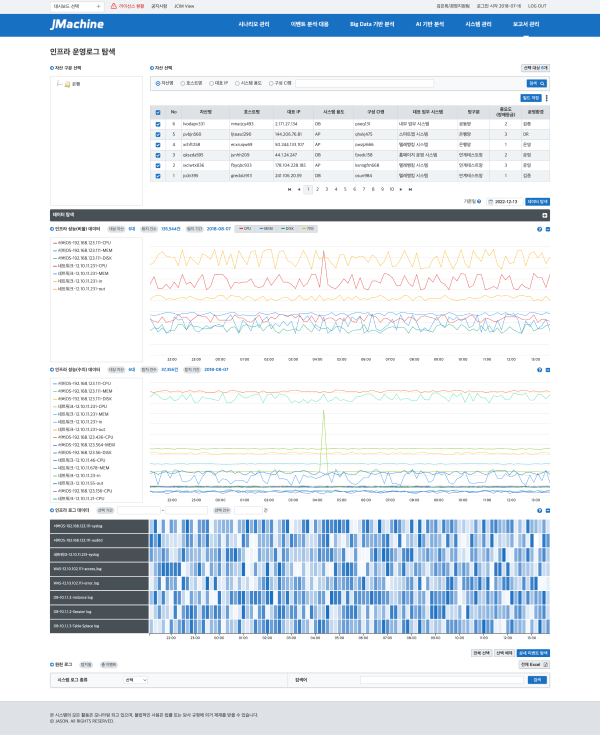Viewport: 600px width, 735px height.
Task: Open the kebab menu above the table
Action: [x=546, y=99]
